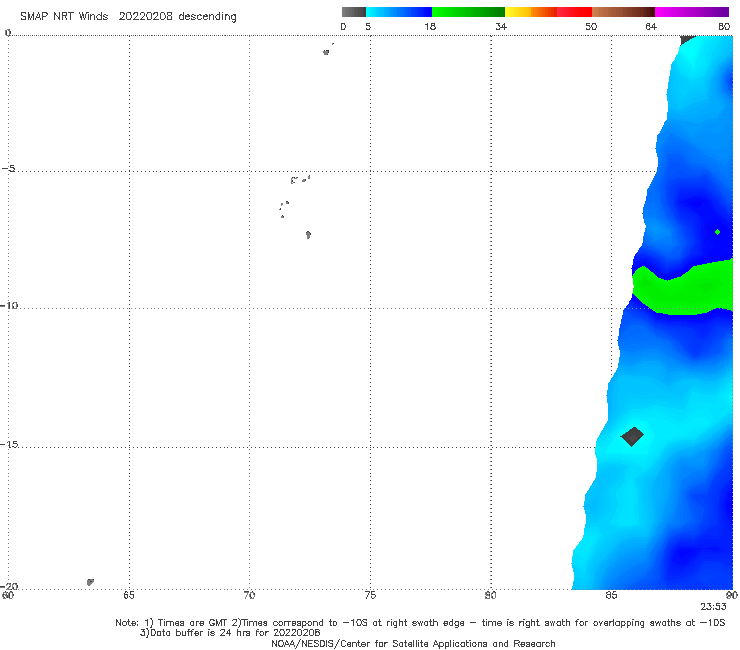This screenshot has height=650, width=740.
Task: Click the "-10" latitude axis label
Action: (x=9, y=305)
